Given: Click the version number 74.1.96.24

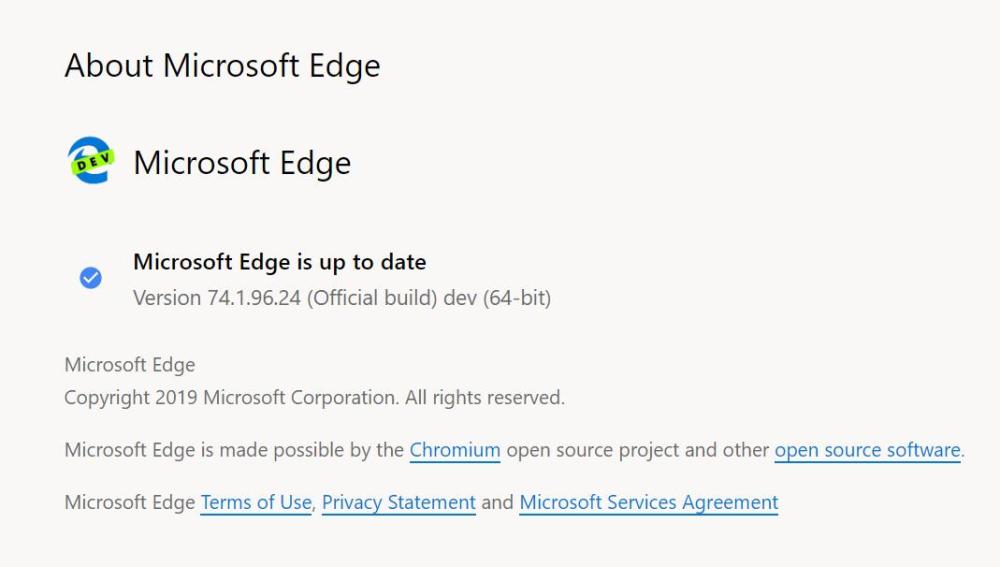Looking at the screenshot, I should tap(249, 298).
